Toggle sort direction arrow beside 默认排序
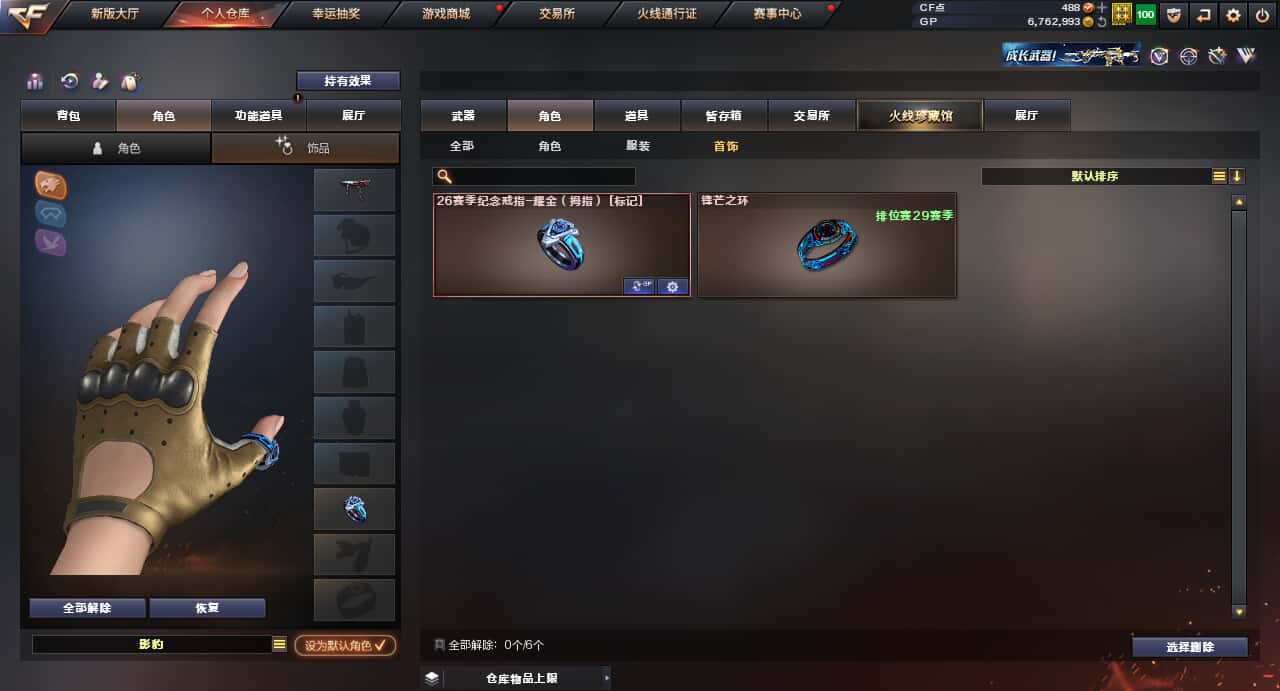This screenshot has width=1280, height=691. coord(1237,176)
